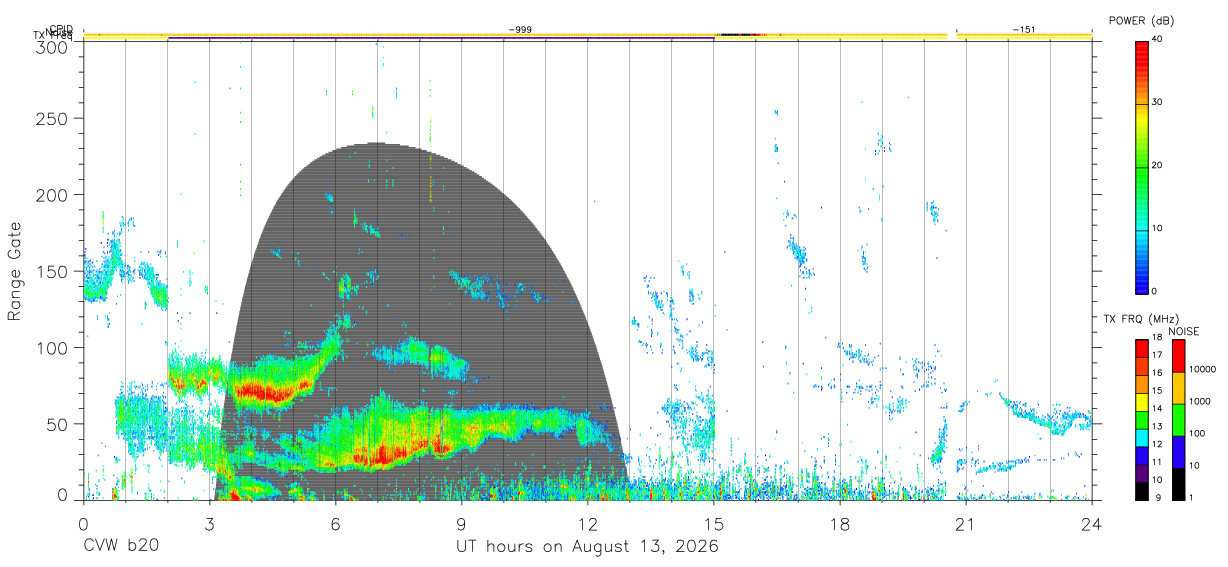Click the '200' range gate tick label
Image resolution: width=1228 pixels, height=567 pixels.
(54, 195)
